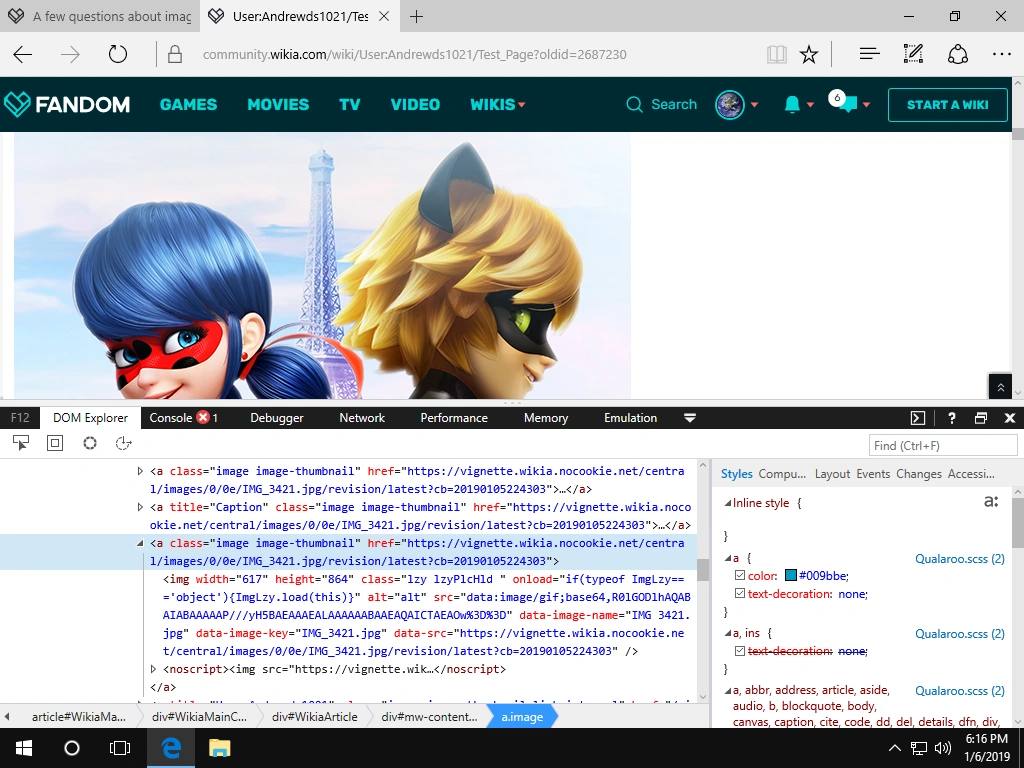Click the pseudo-state 'a:' icon in Styles
1024x768 pixels.
990,502
